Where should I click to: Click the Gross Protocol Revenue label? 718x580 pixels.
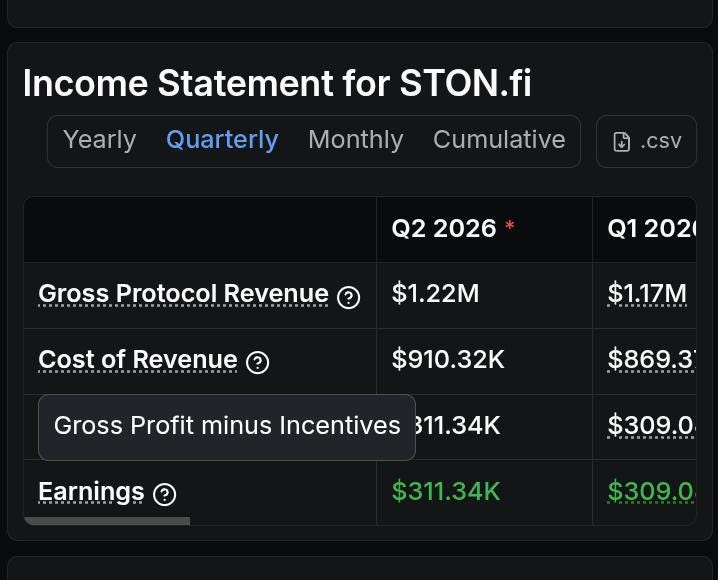pos(183,293)
